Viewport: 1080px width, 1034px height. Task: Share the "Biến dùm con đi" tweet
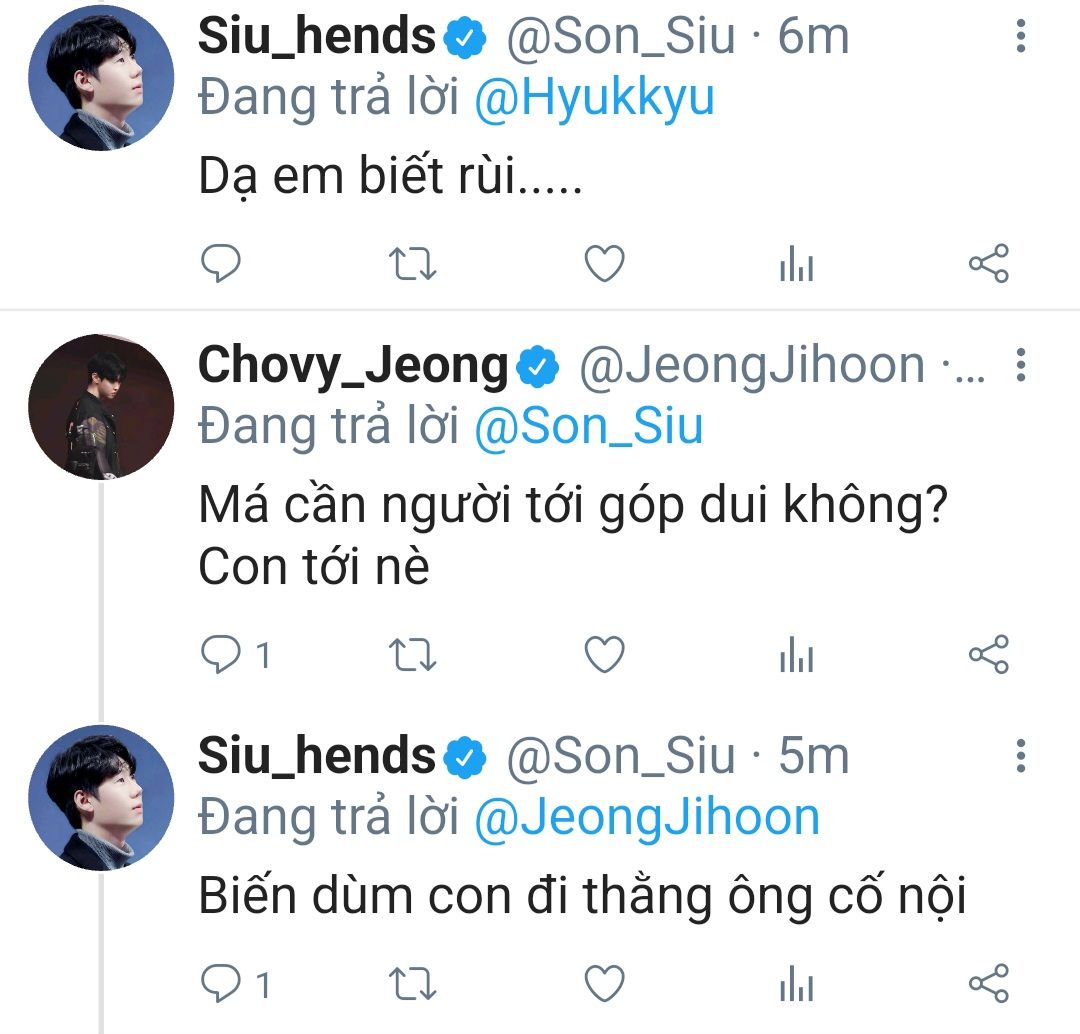tap(989, 984)
